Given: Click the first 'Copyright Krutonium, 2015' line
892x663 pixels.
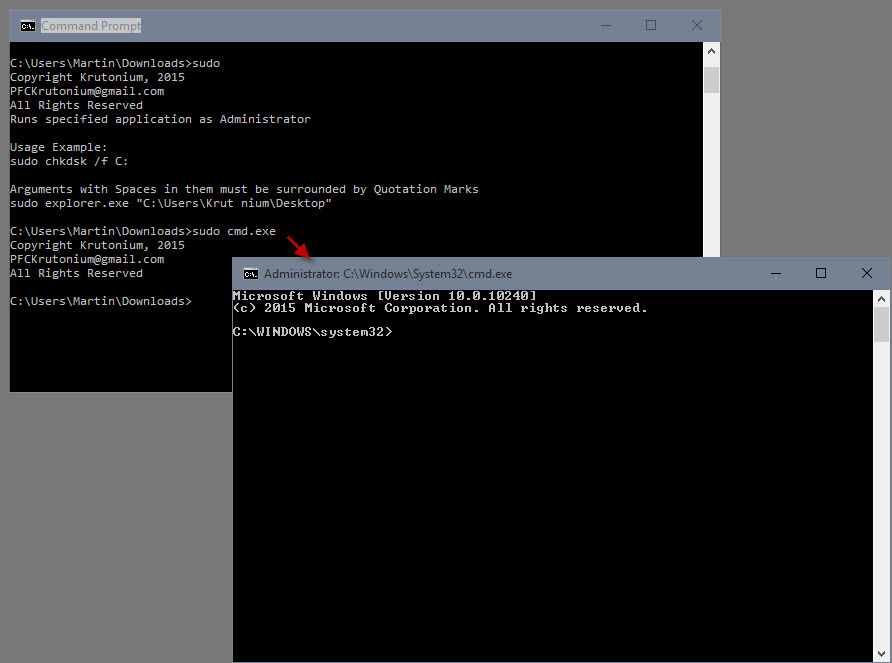Looking at the screenshot, I should coord(97,77).
